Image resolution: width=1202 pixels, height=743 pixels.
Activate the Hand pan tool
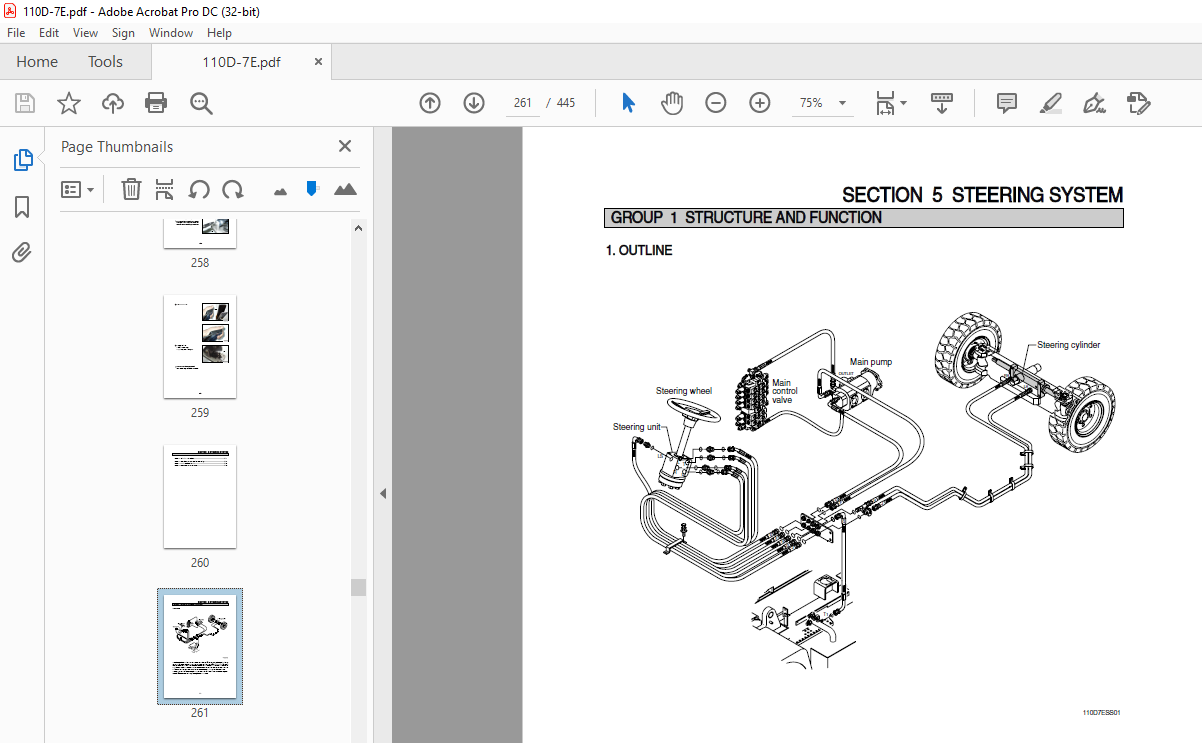[x=672, y=103]
